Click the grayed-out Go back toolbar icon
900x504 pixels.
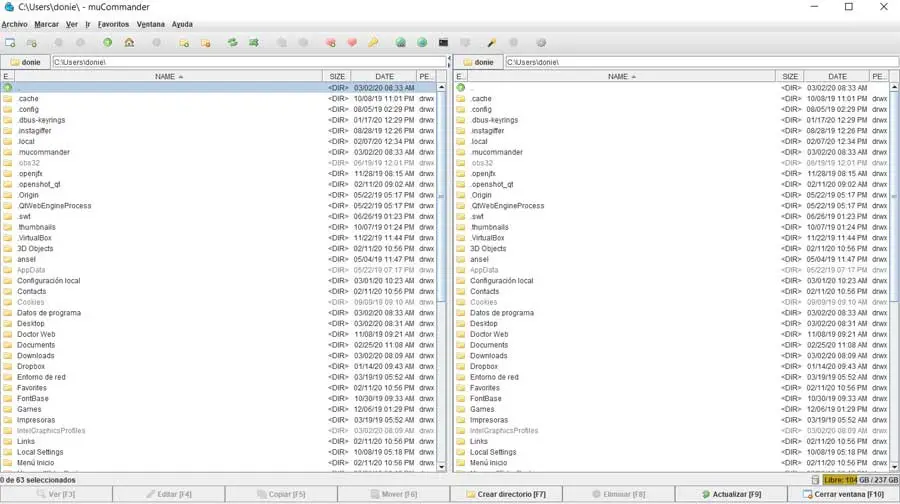click(x=59, y=42)
